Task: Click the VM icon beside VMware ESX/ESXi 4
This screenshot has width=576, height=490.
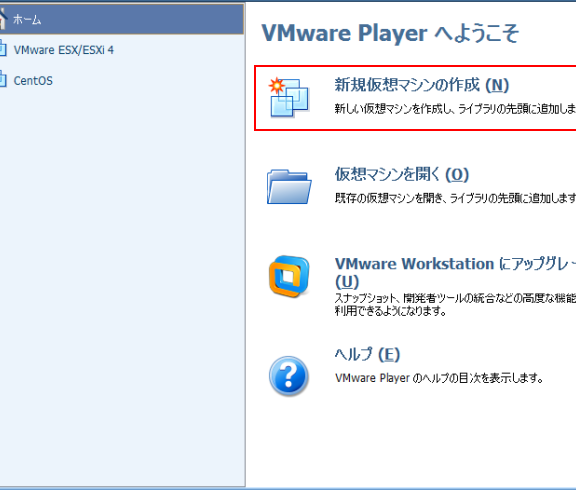Action: (3, 49)
